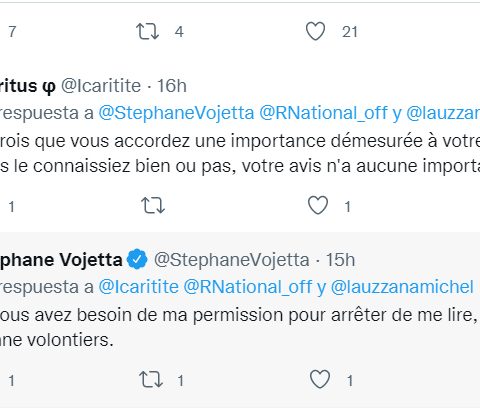Open the tweet text about 'permission pour arrêter'
The height and width of the screenshot is (418, 480).
240,327
